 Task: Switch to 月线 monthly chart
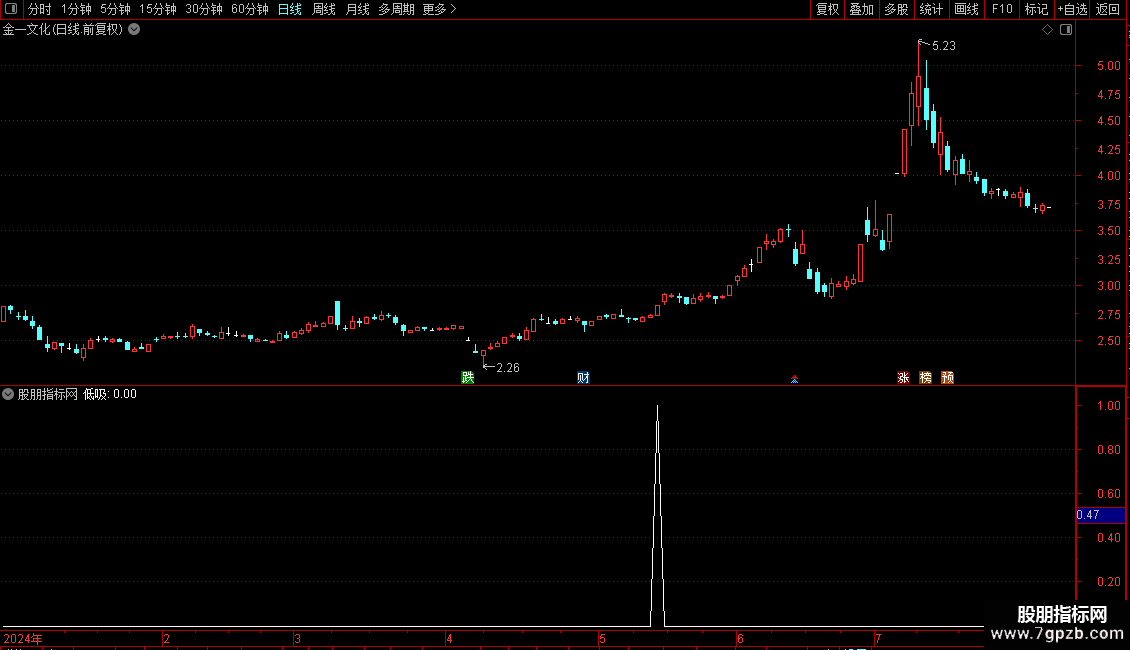[x=357, y=9]
